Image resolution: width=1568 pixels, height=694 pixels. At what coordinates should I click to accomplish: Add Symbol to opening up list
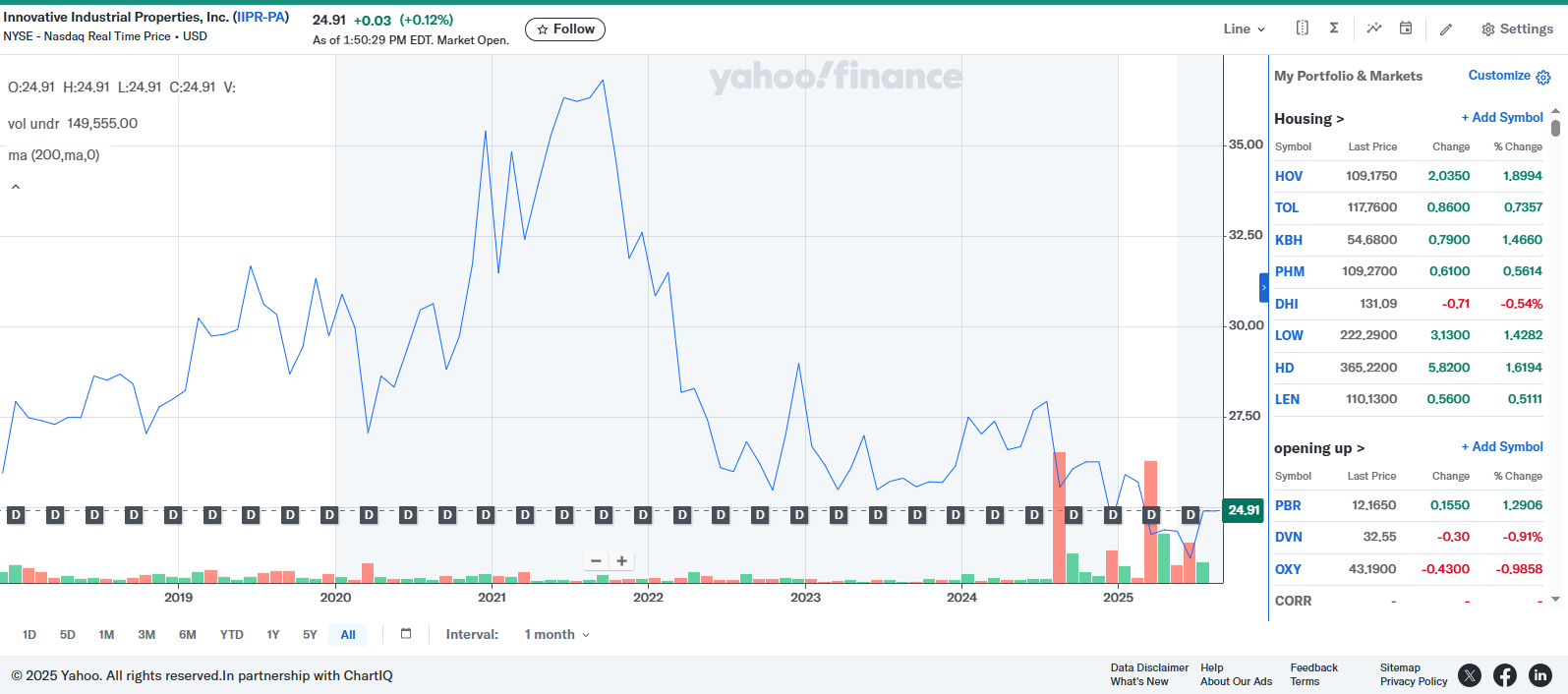coord(1502,447)
